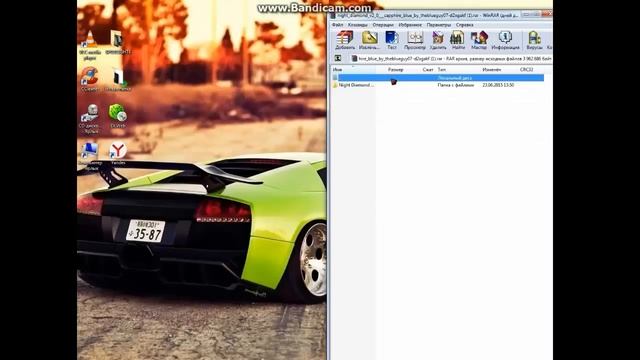Open the Справка menu
This screenshot has width=640, height=360.
464,25
